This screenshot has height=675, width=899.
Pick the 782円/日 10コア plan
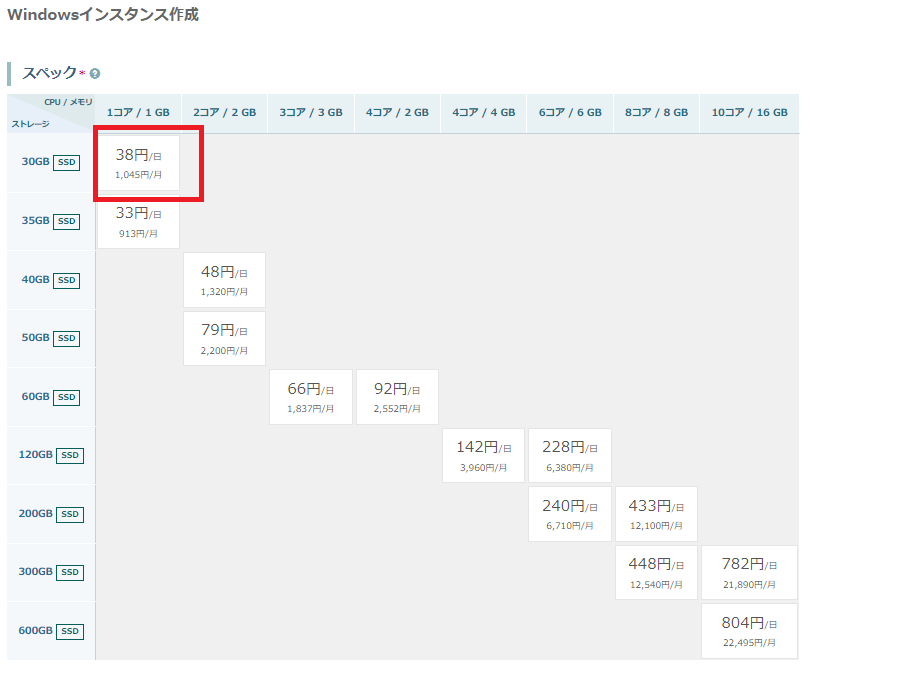tap(749, 572)
